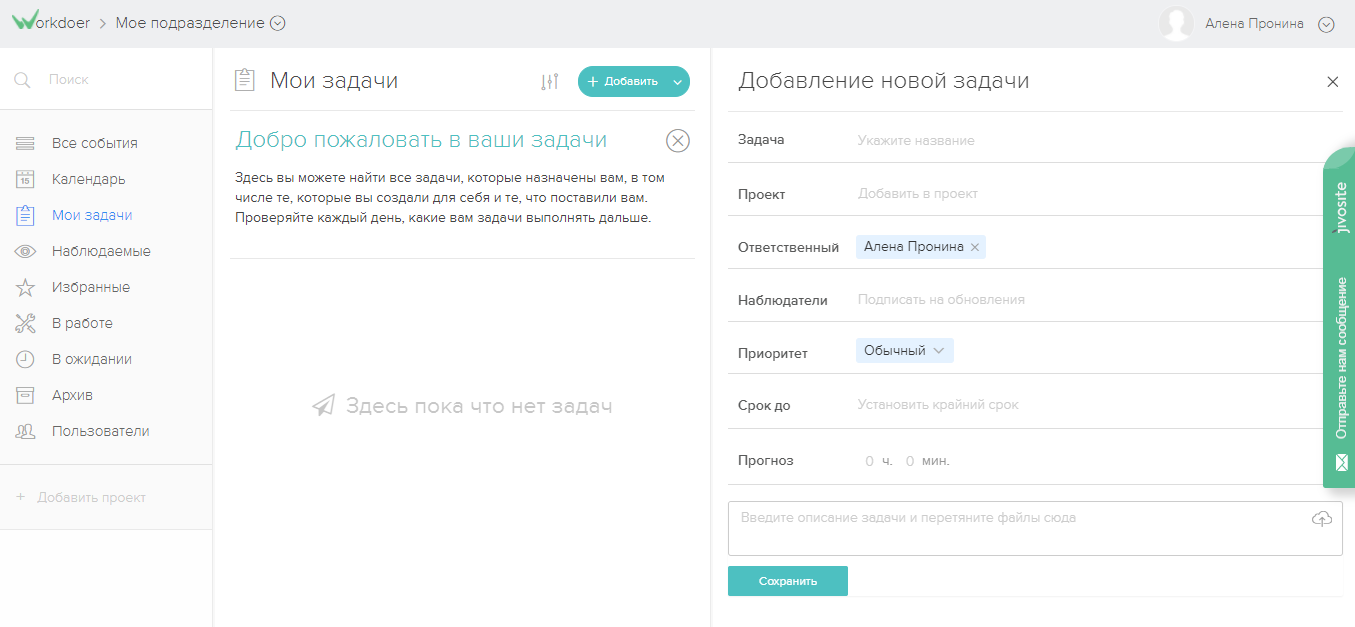Open the task filter sliders icon
Screen dimensions: 1355x627
[x=548, y=81]
